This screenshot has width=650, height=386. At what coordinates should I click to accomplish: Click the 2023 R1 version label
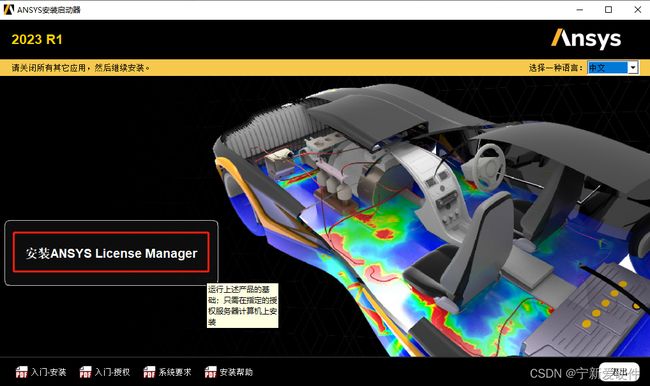click(x=37, y=39)
